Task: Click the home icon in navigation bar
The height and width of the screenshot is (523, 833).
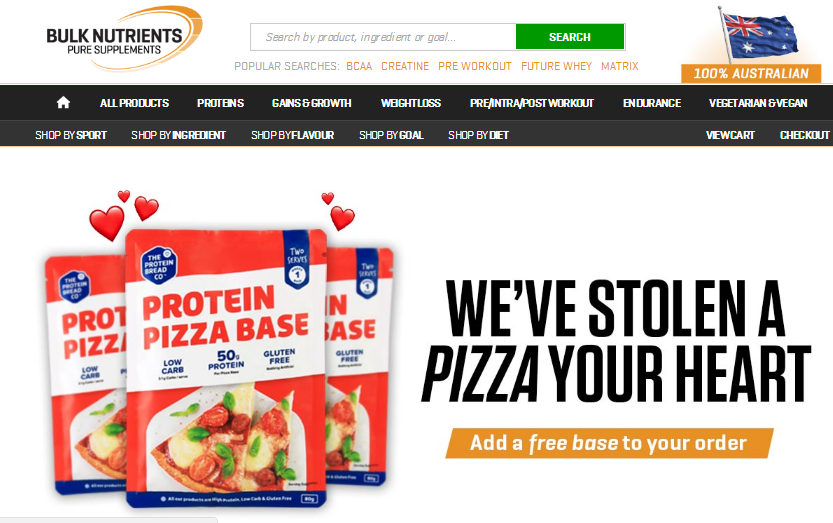Action: coord(63,103)
